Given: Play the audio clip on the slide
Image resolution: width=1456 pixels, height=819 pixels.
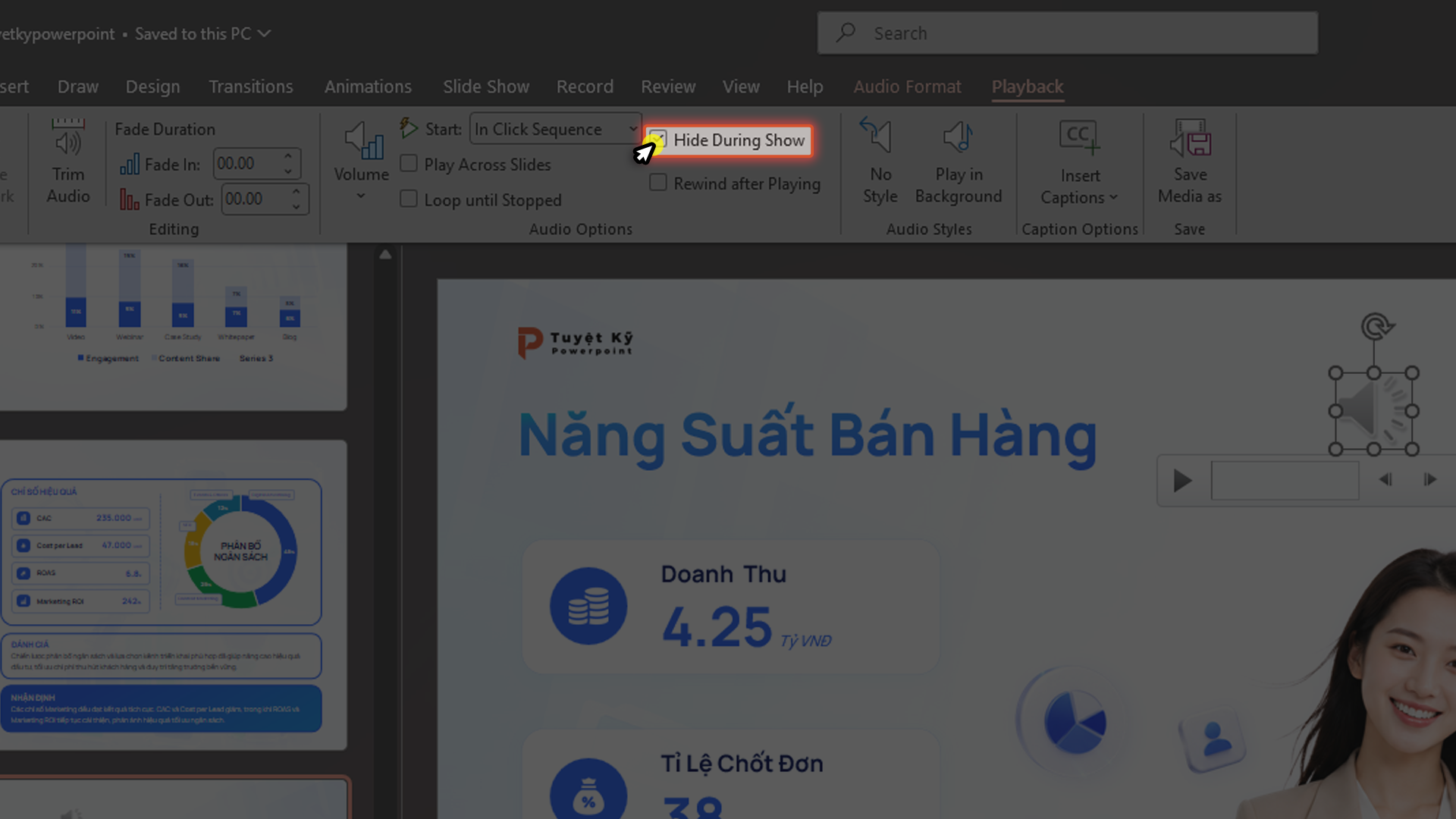Looking at the screenshot, I should [1182, 480].
